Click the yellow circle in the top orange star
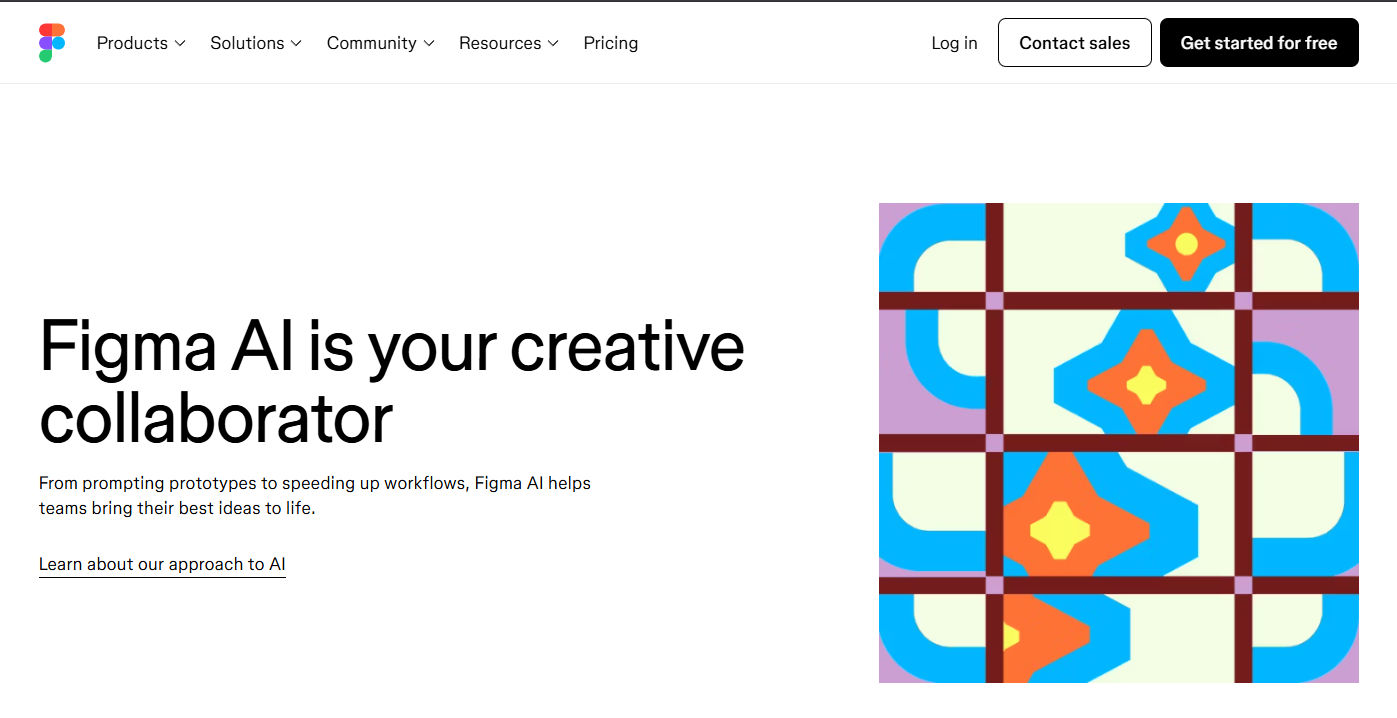 coord(1186,244)
